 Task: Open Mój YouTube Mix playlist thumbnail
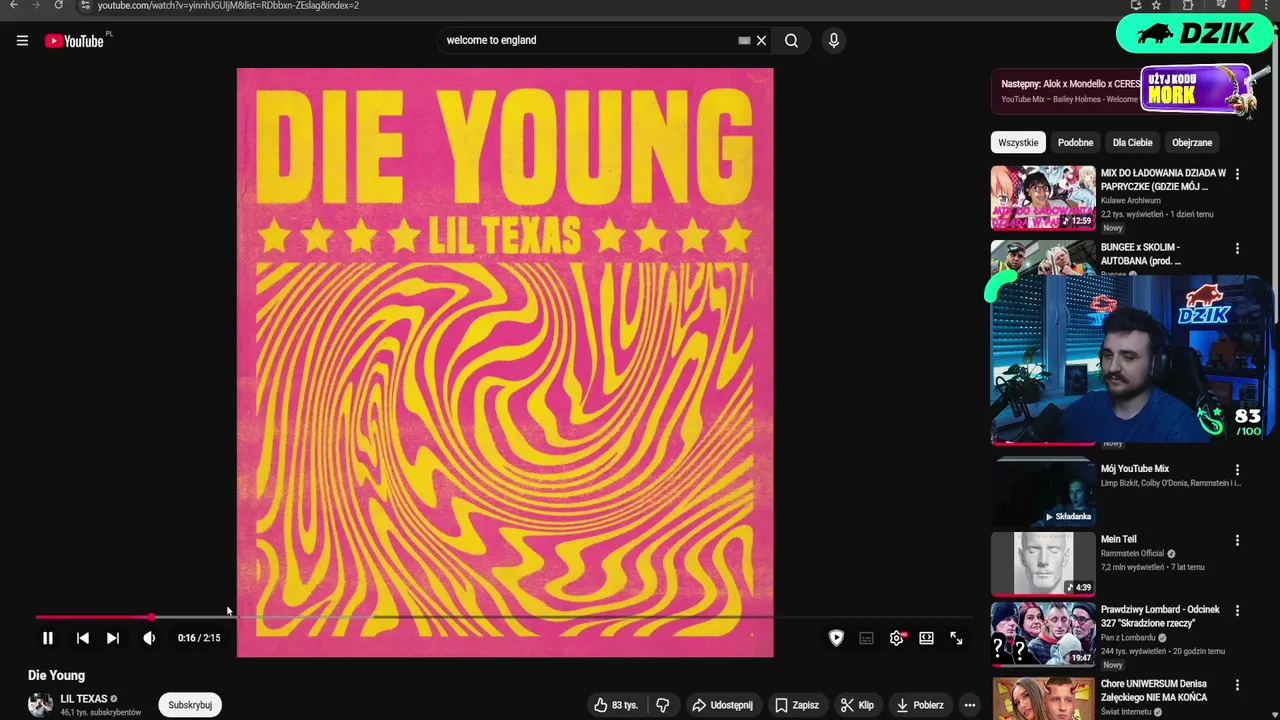pos(1043,493)
